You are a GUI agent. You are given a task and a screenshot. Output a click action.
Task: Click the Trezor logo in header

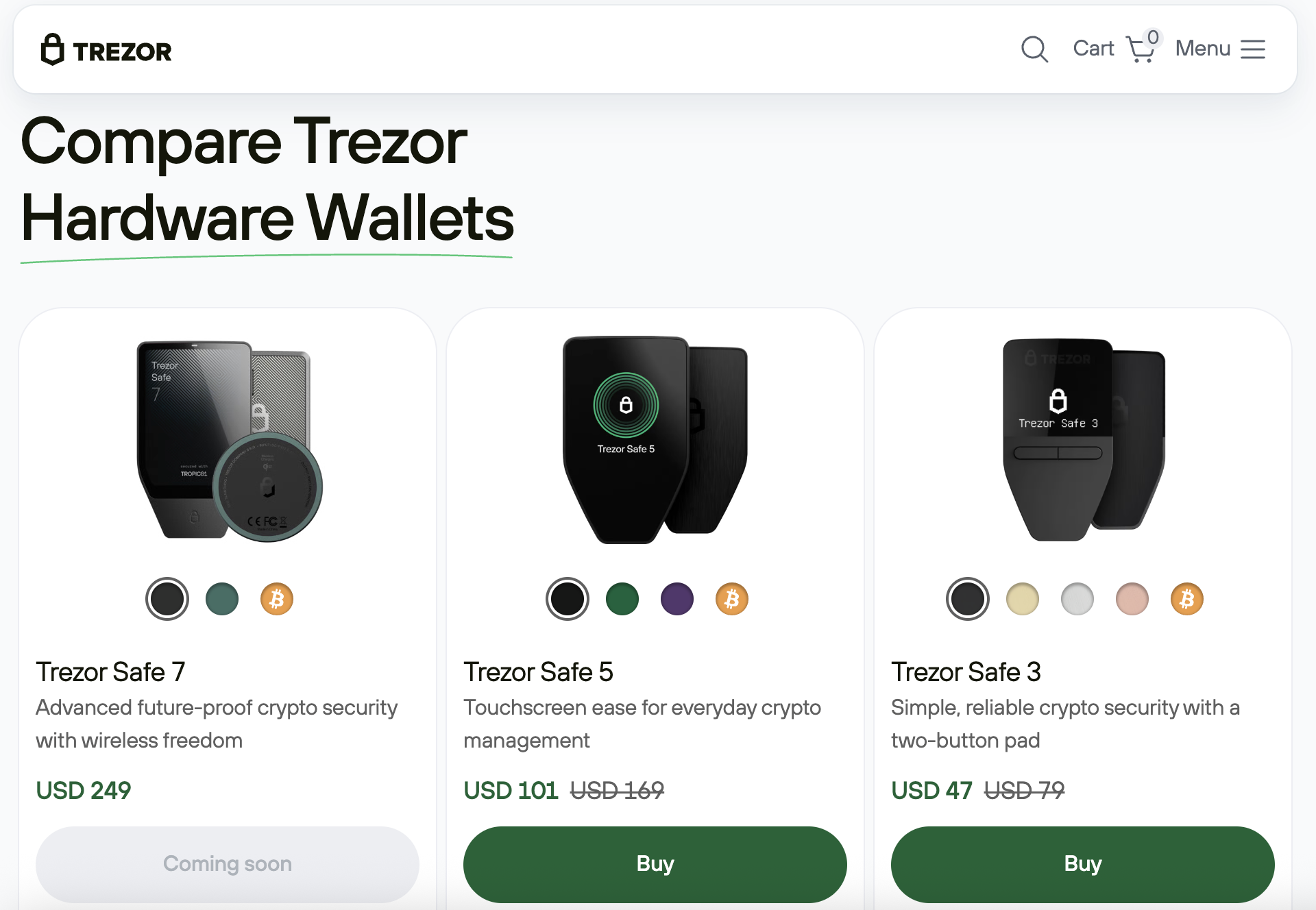106,50
